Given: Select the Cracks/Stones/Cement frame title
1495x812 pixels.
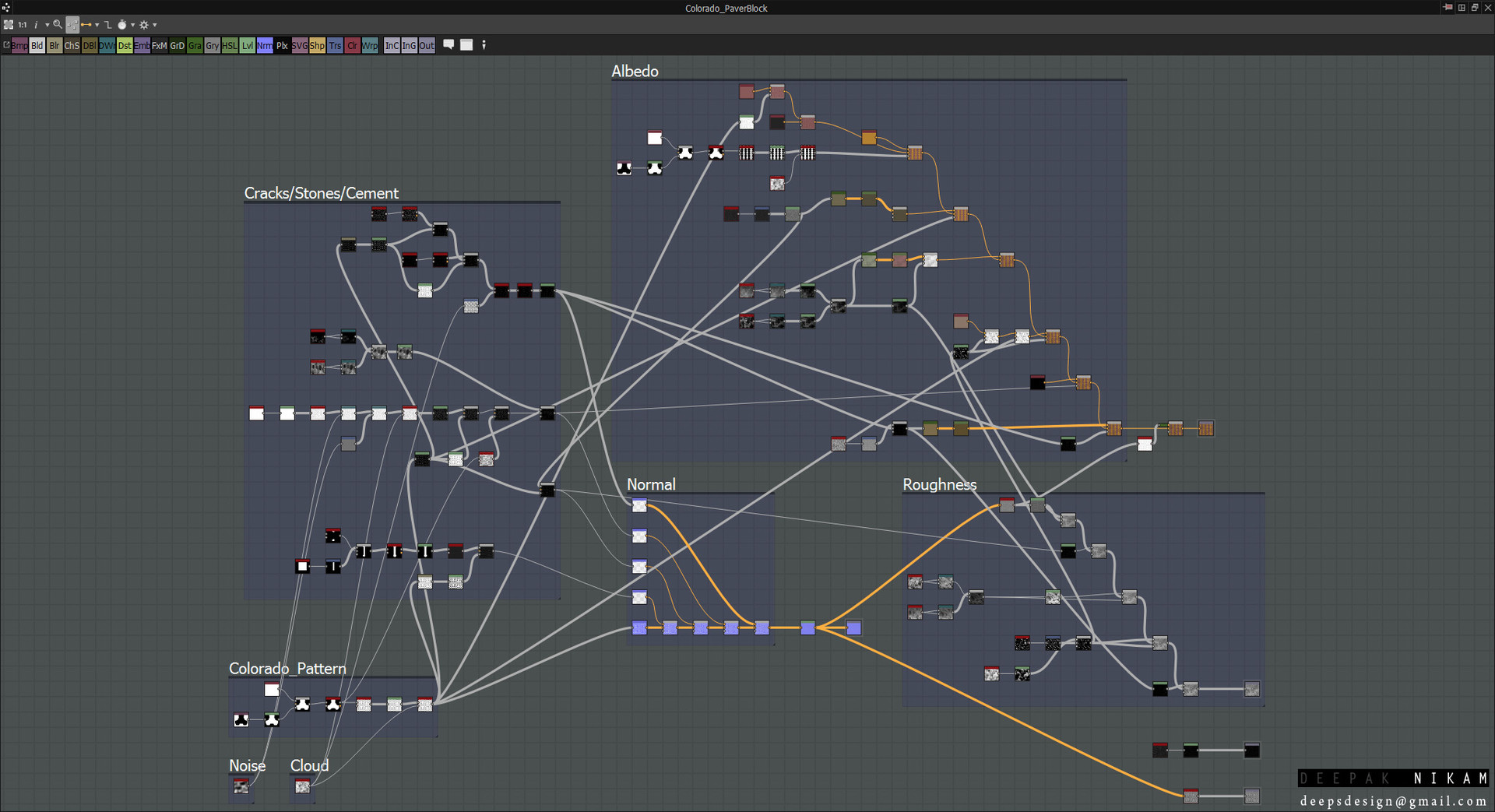Looking at the screenshot, I should [x=322, y=193].
